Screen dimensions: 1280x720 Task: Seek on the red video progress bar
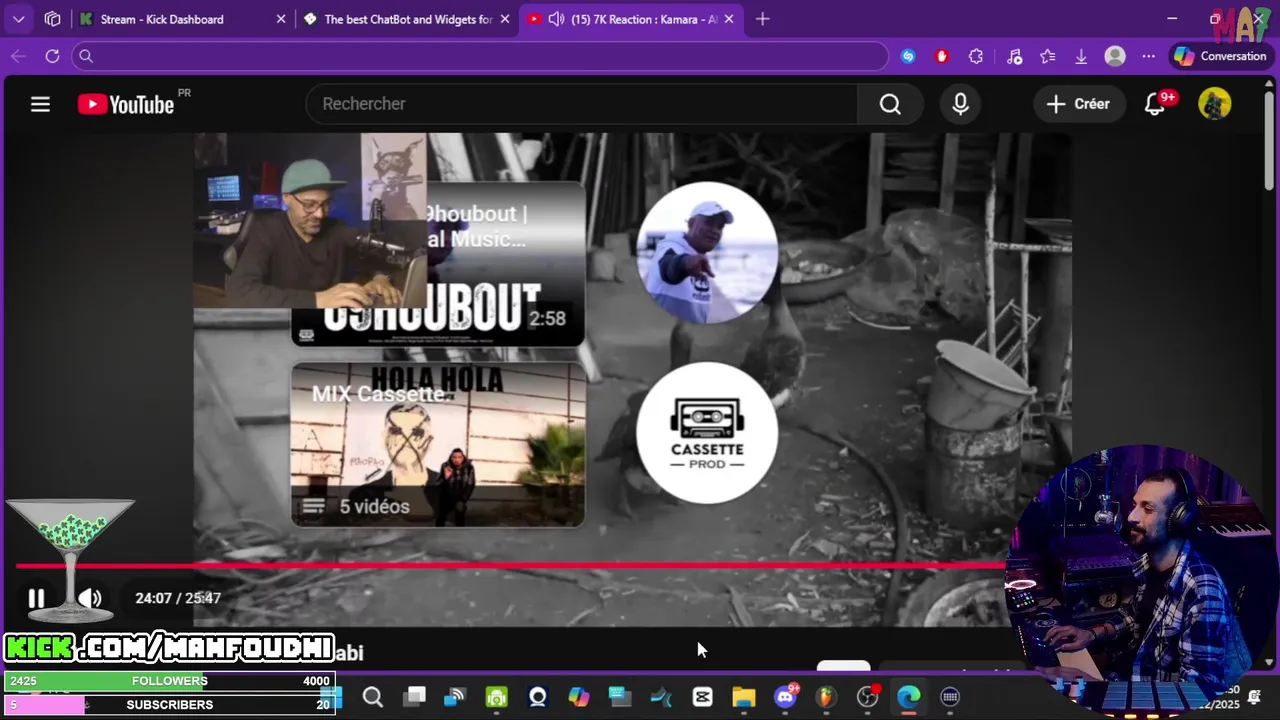pyautogui.click(x=510, y=565)
